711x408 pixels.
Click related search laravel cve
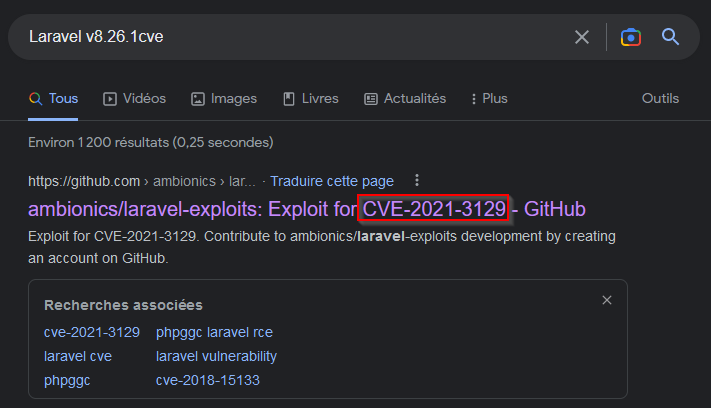tap(78, 356)
